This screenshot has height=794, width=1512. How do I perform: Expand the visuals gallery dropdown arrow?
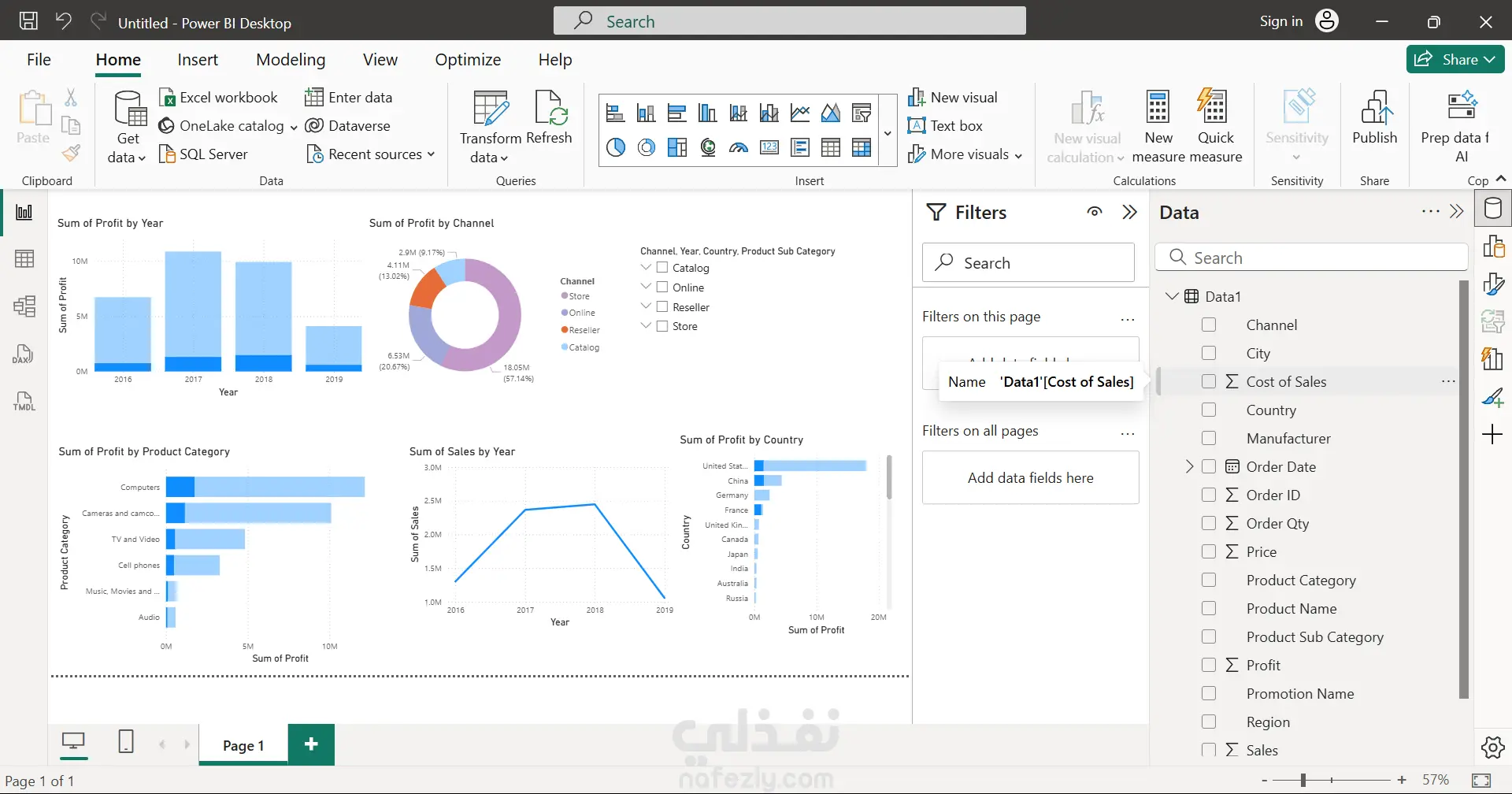click(888, 132)
